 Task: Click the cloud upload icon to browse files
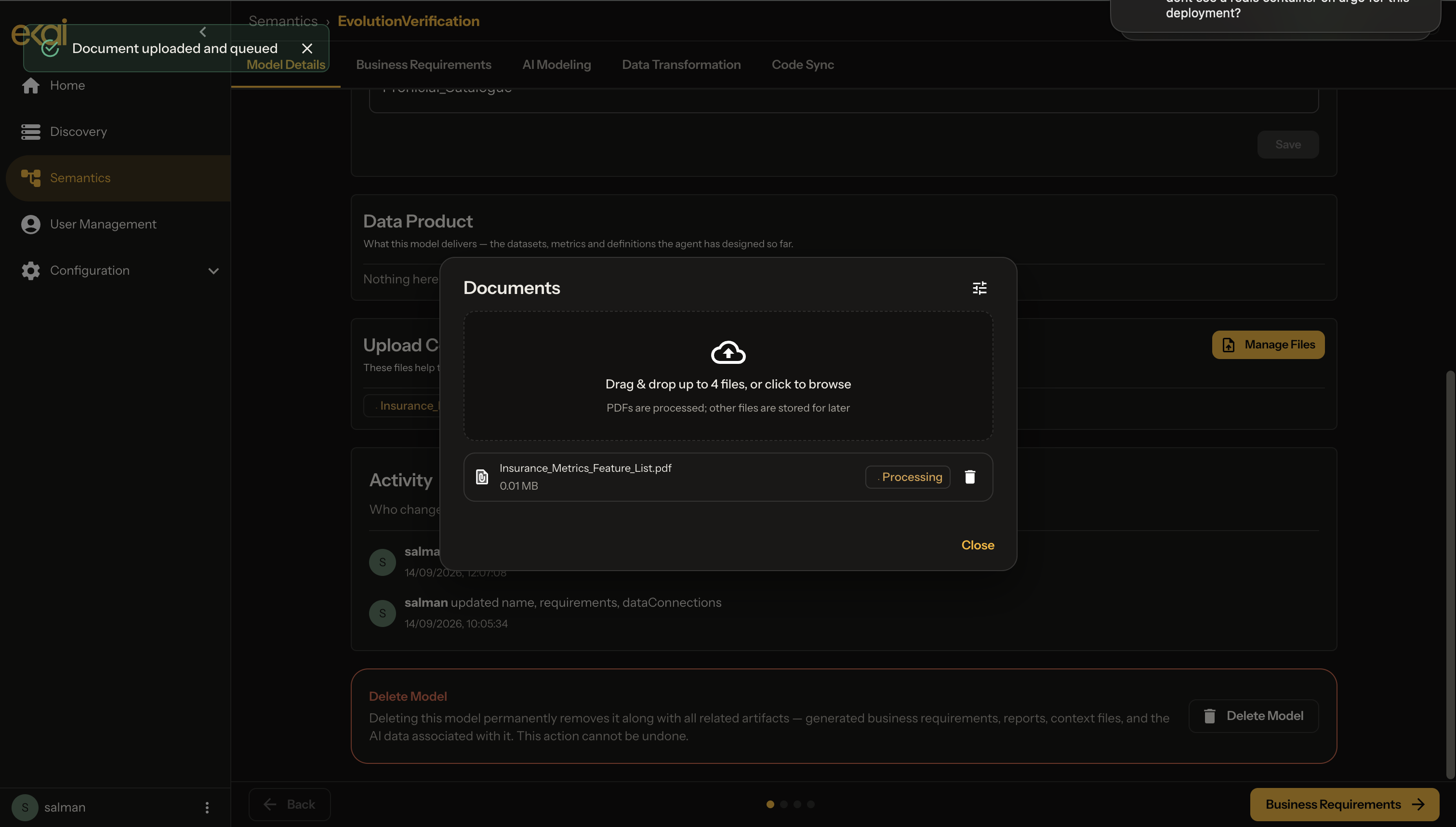pos(728,352)
